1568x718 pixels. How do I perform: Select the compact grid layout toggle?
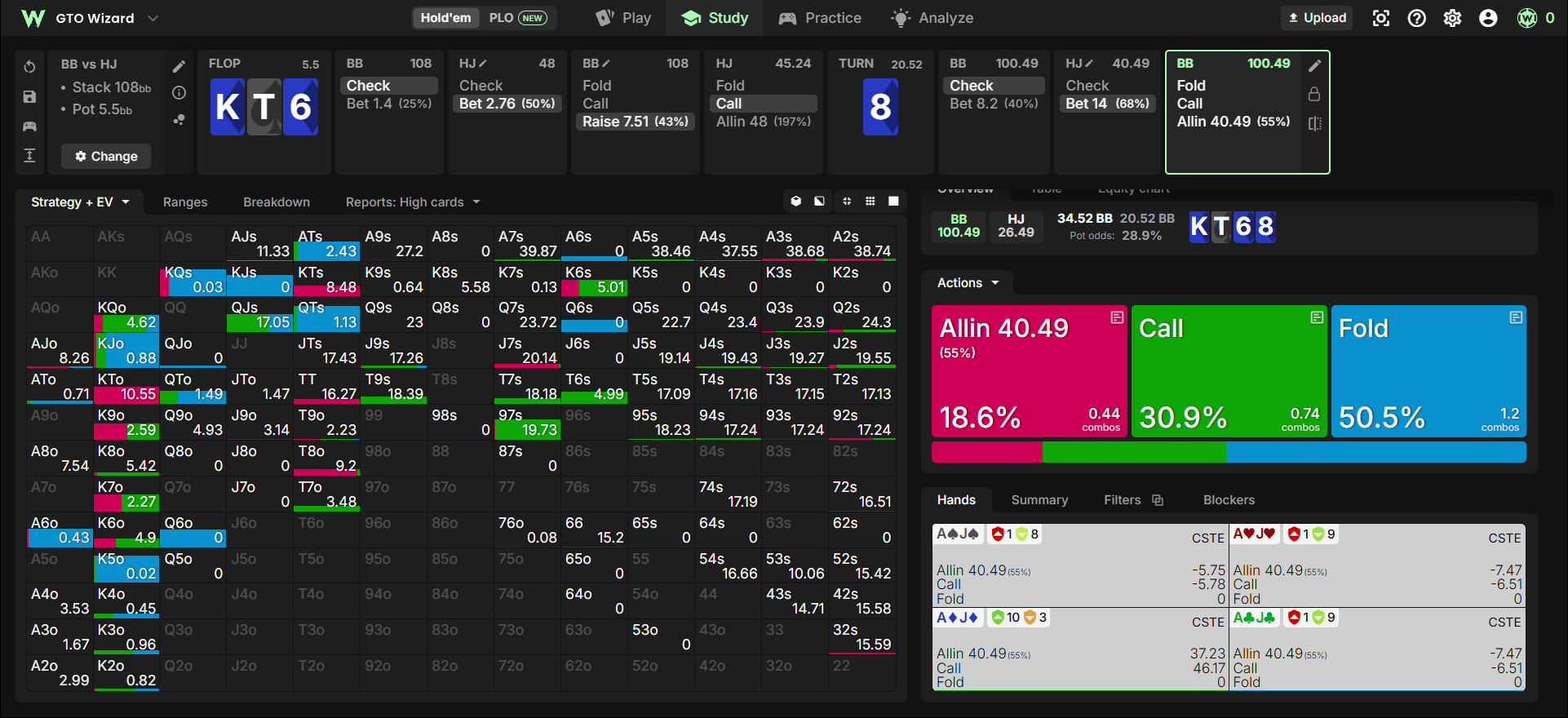847,201
